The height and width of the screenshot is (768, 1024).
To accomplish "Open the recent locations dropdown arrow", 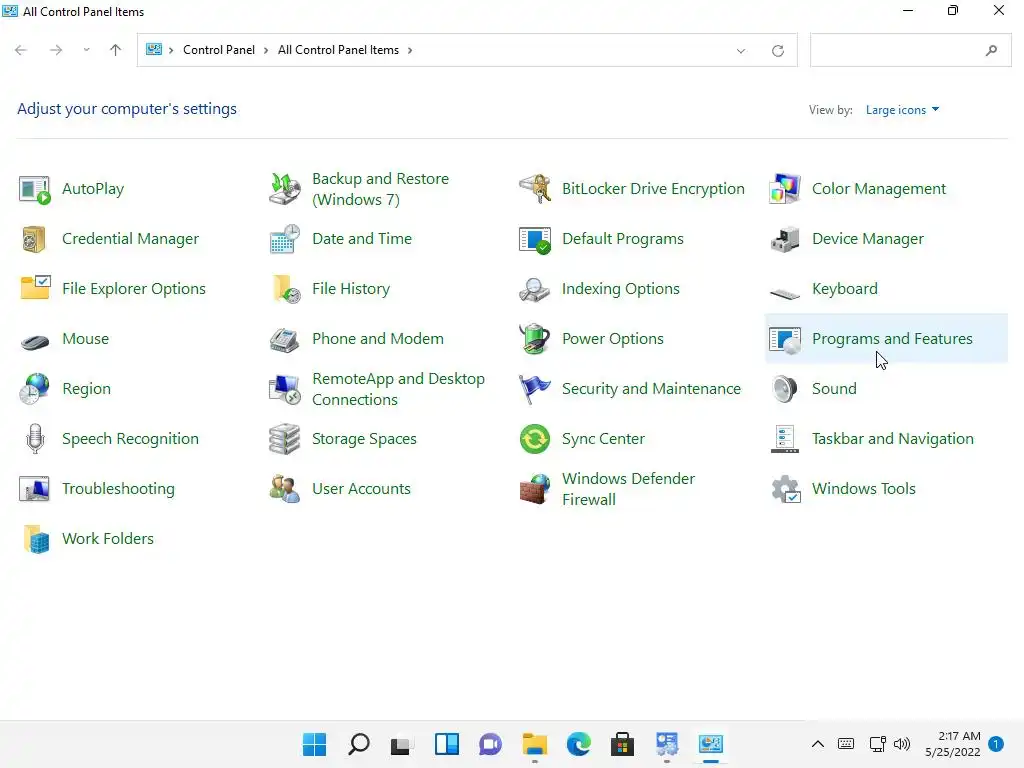I will pyautogui.click(x=86, y=50).
